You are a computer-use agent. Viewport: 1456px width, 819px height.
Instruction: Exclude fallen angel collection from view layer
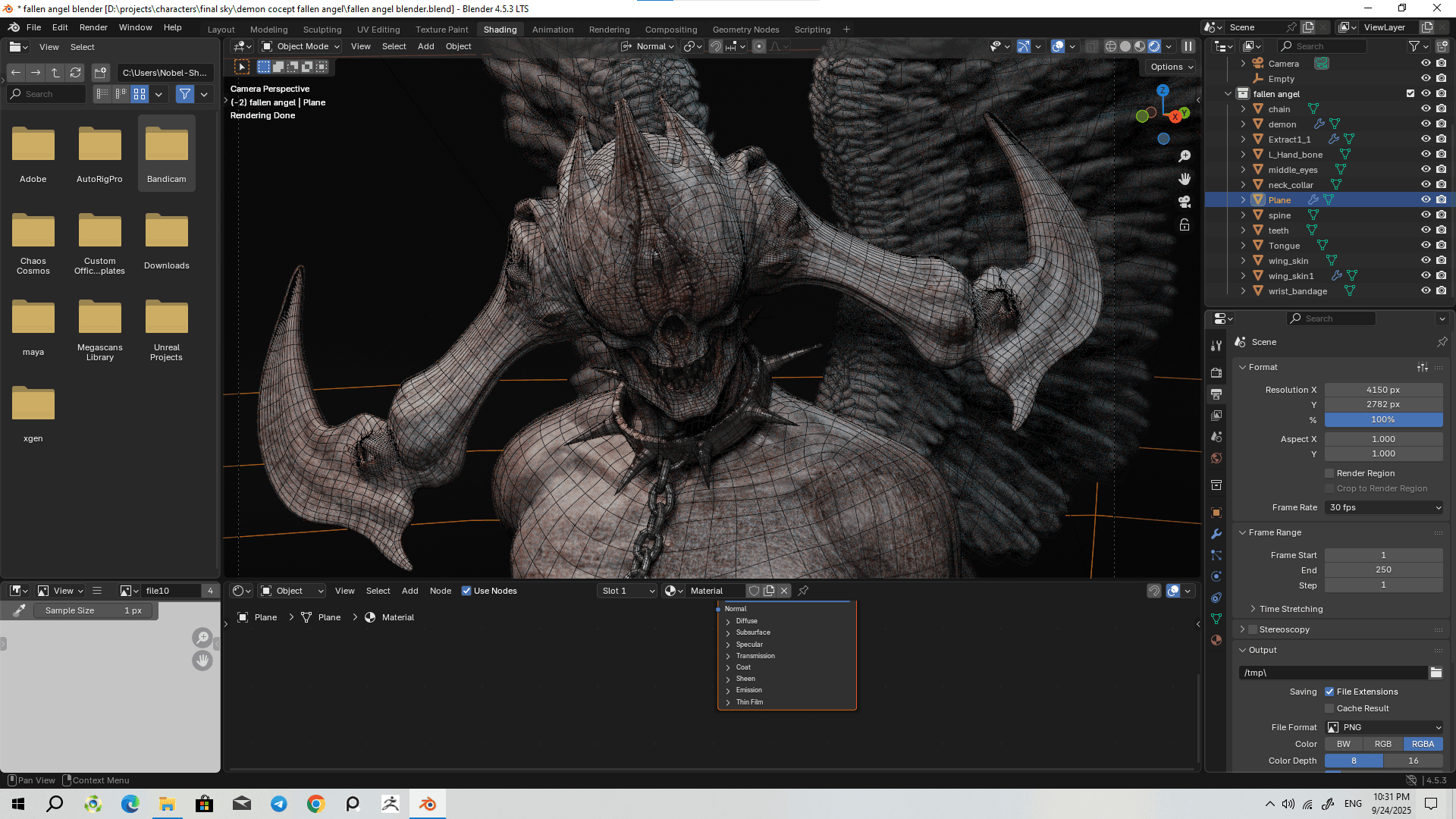click(x=1410, y=94)
